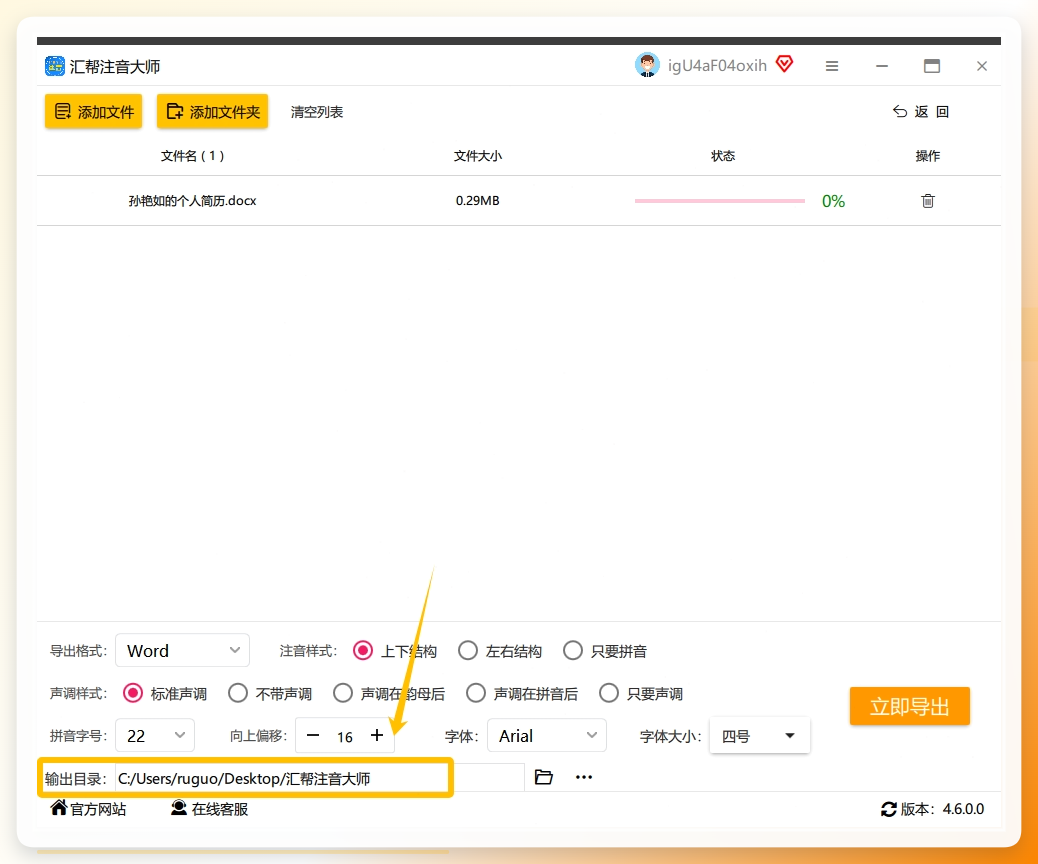
Task: Click the 版本: 4.6.0.0 text
Action: 943,809
